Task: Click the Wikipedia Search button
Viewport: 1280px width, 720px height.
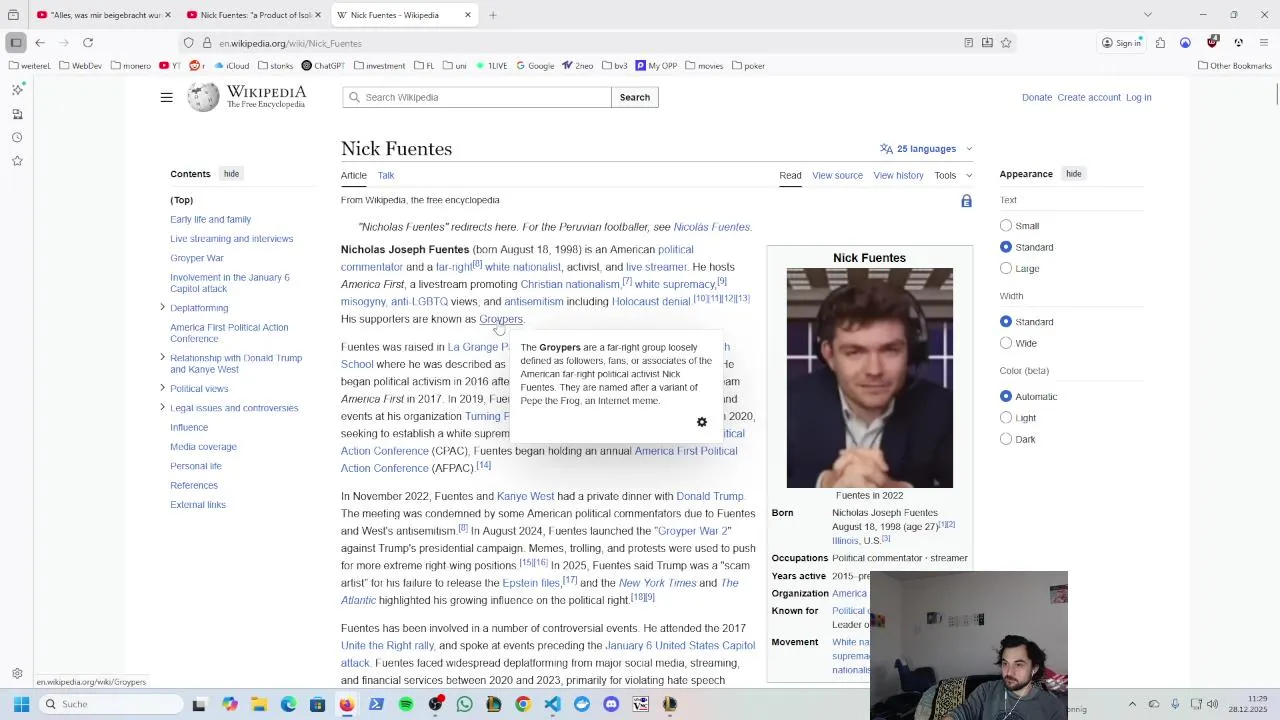Action: coord(635,97)
